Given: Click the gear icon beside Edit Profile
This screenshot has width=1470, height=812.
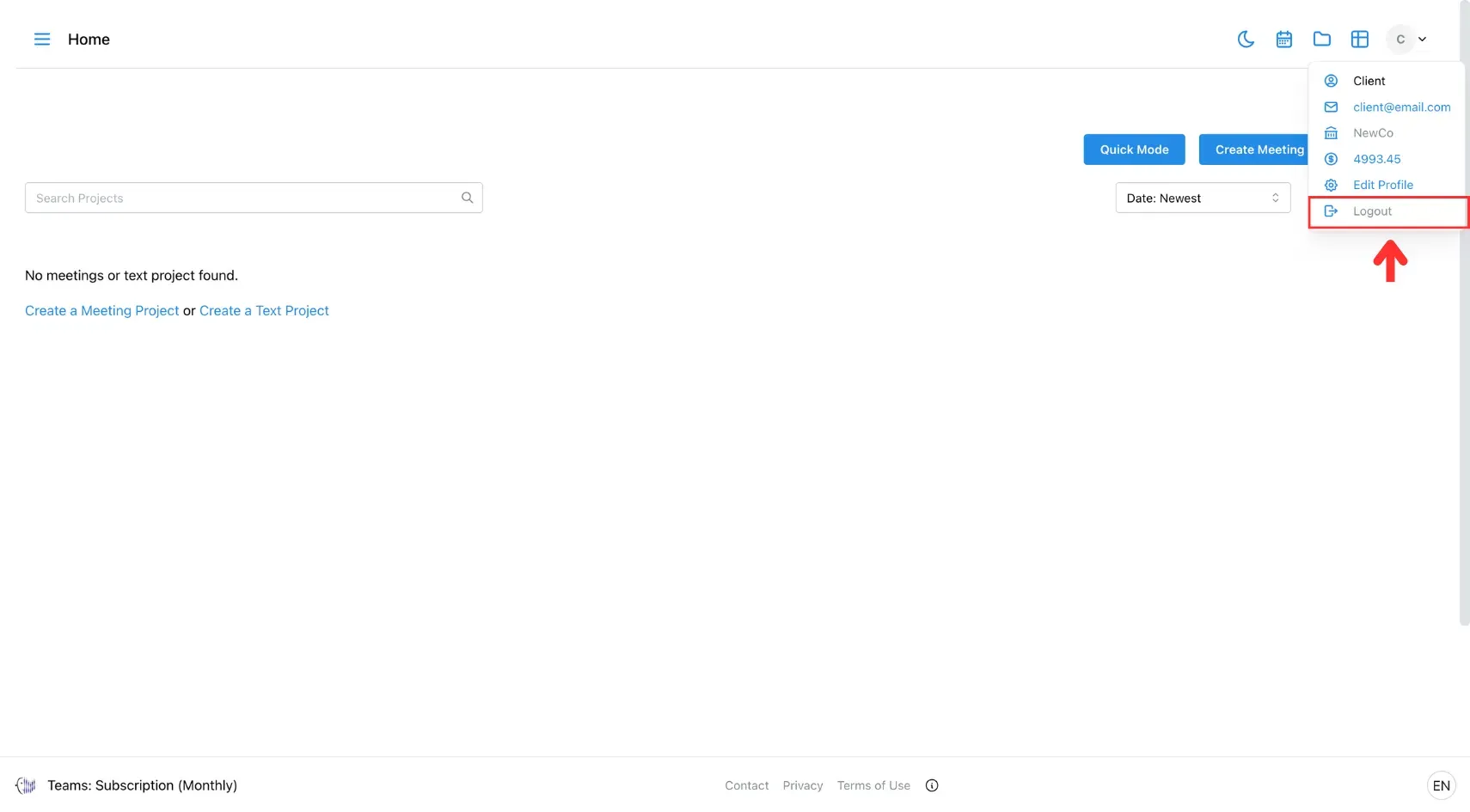Looking at the screenshot, I should coord(1331,185).
